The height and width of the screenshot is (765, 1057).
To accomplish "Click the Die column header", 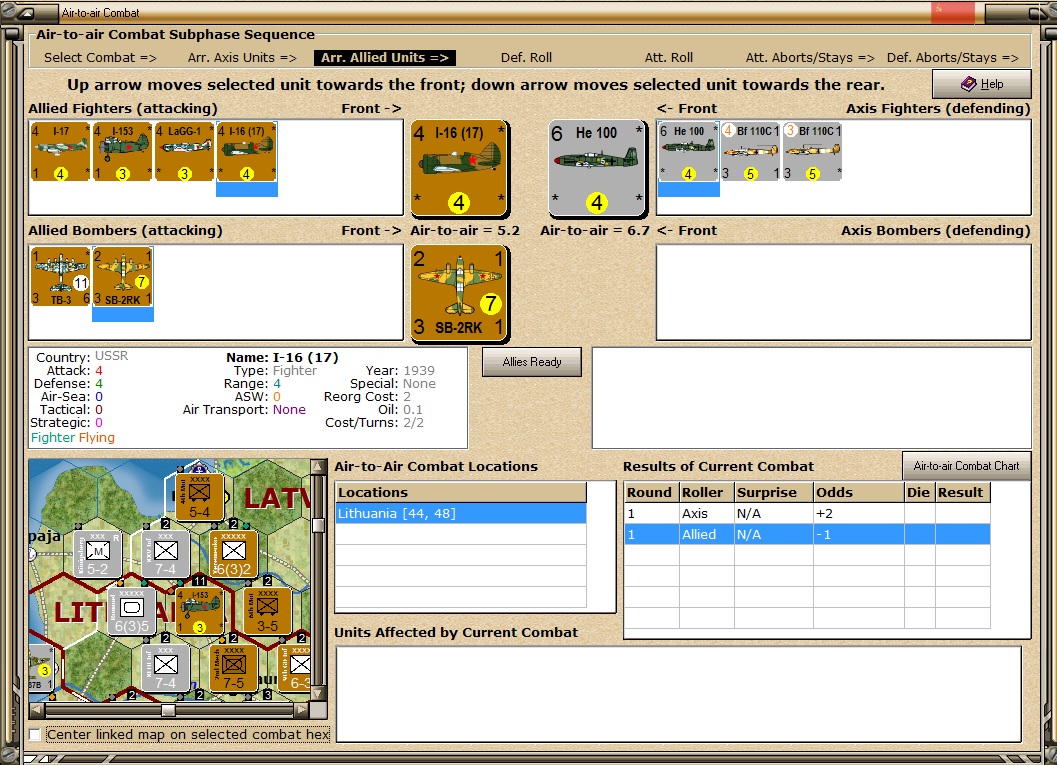I will [919, 493].
